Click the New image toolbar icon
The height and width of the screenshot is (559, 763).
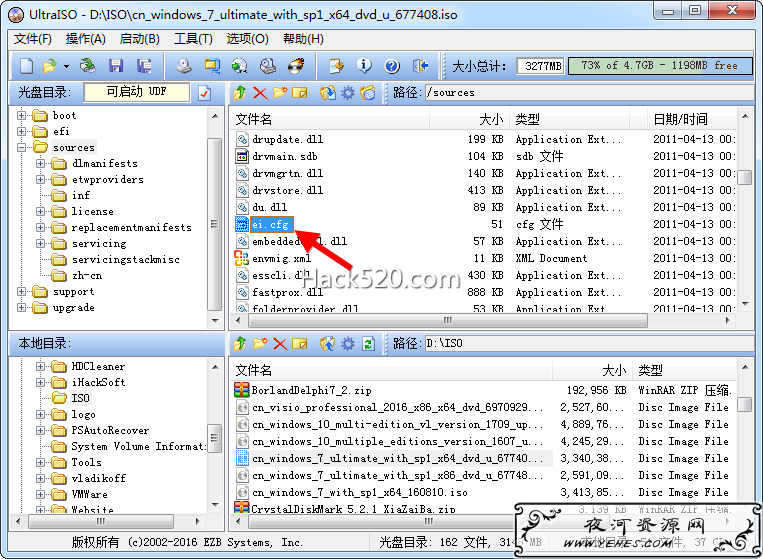pyautogui.click(x=26, y=66)
